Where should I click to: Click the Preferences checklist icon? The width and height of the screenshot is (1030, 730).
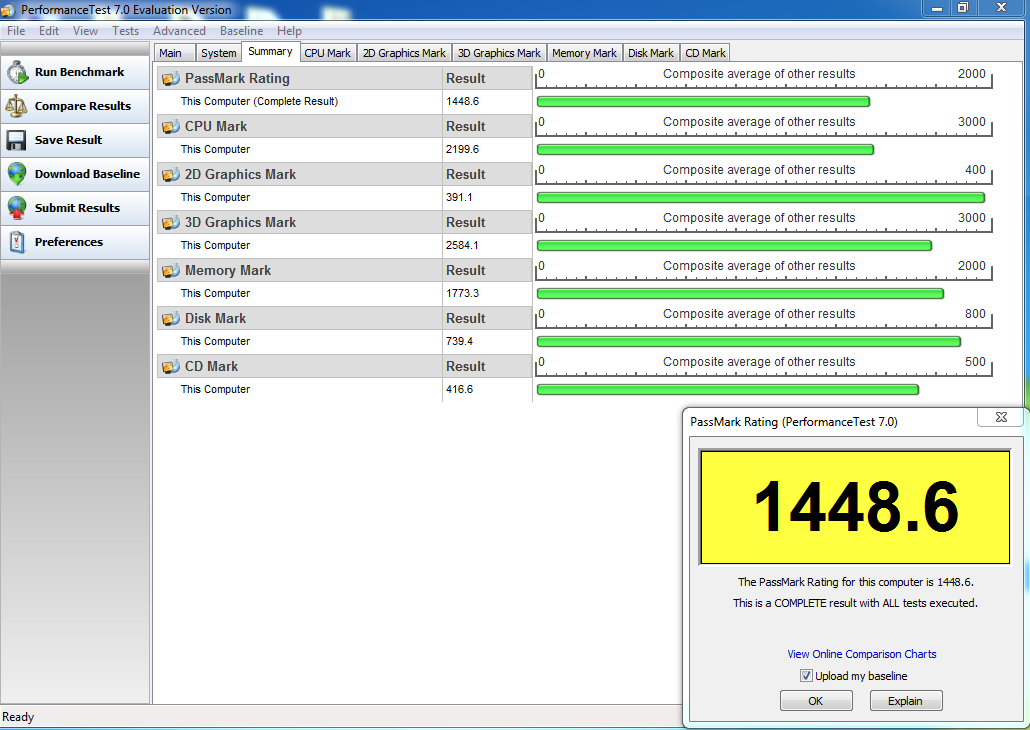17,242
